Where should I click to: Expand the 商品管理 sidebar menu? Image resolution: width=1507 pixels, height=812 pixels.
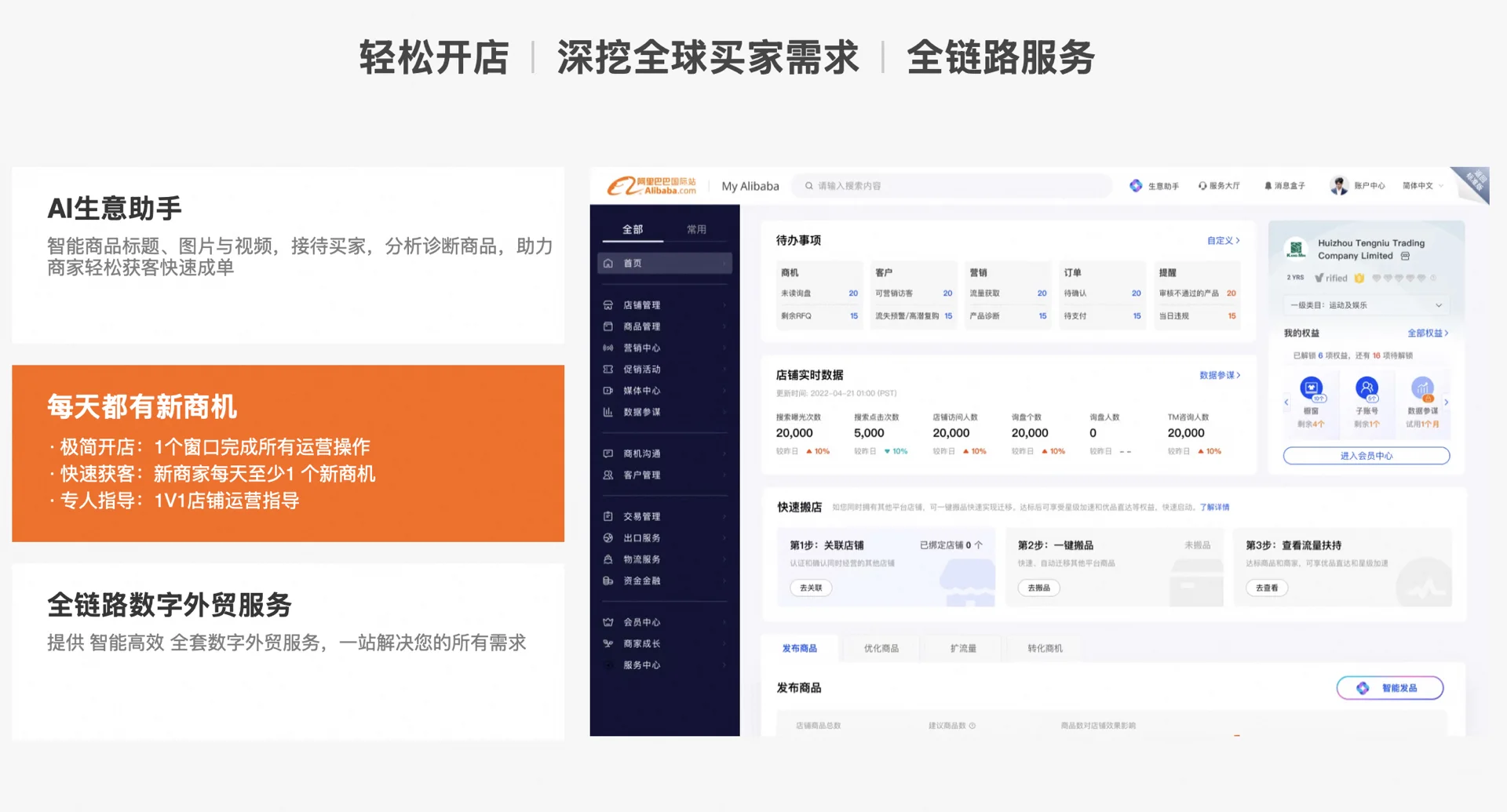click(x=724, y=326)
